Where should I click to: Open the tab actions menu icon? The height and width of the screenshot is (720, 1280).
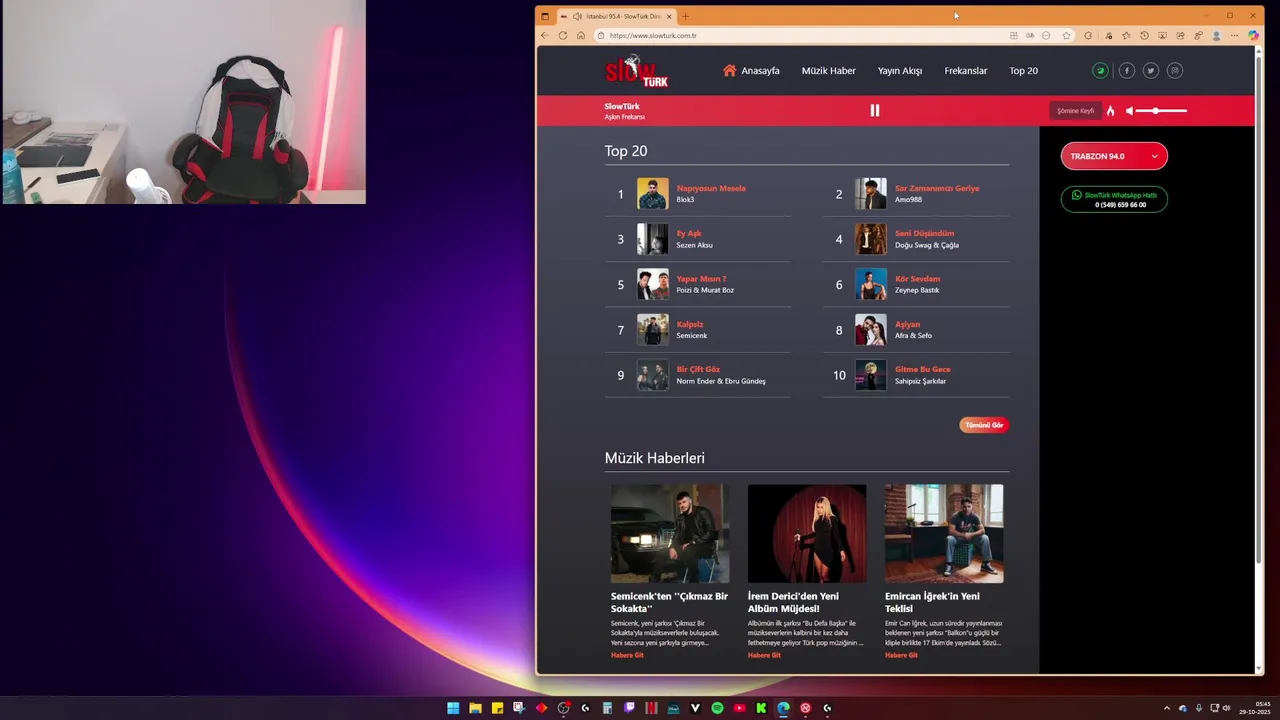tap(545, 16)
